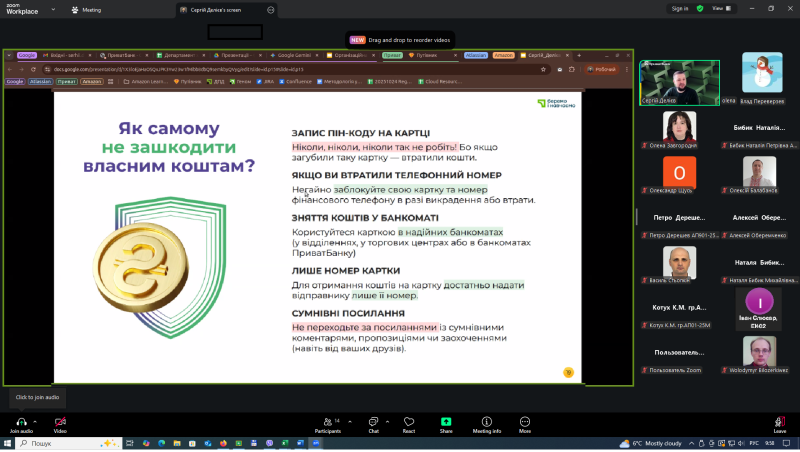The height and width of the screenshot is (452, 800).
Task: Click the Join audio headphone icon
Action: pyautogui.click(x=19, y=422)
